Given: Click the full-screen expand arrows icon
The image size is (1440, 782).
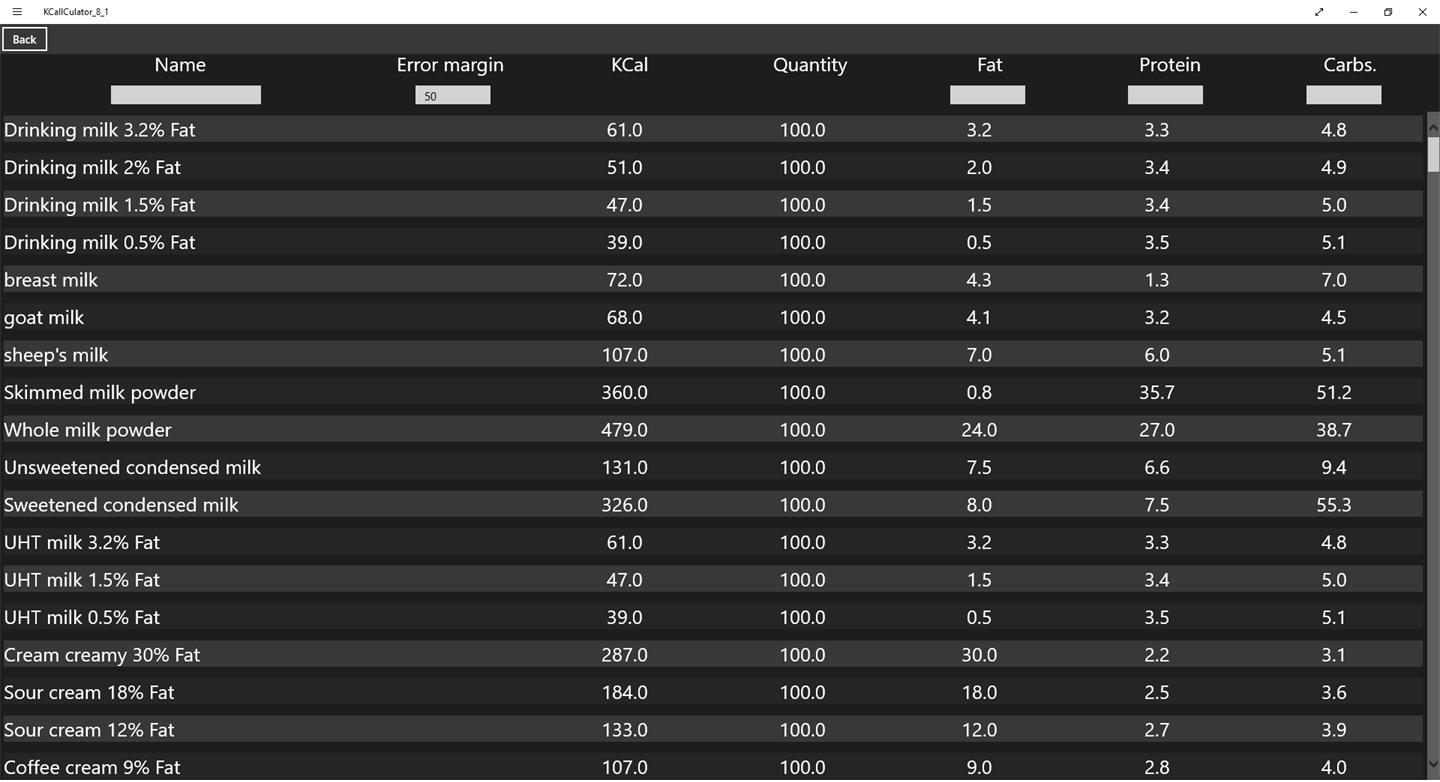Looking at the screenshot, I should (x=1319, y=12).
